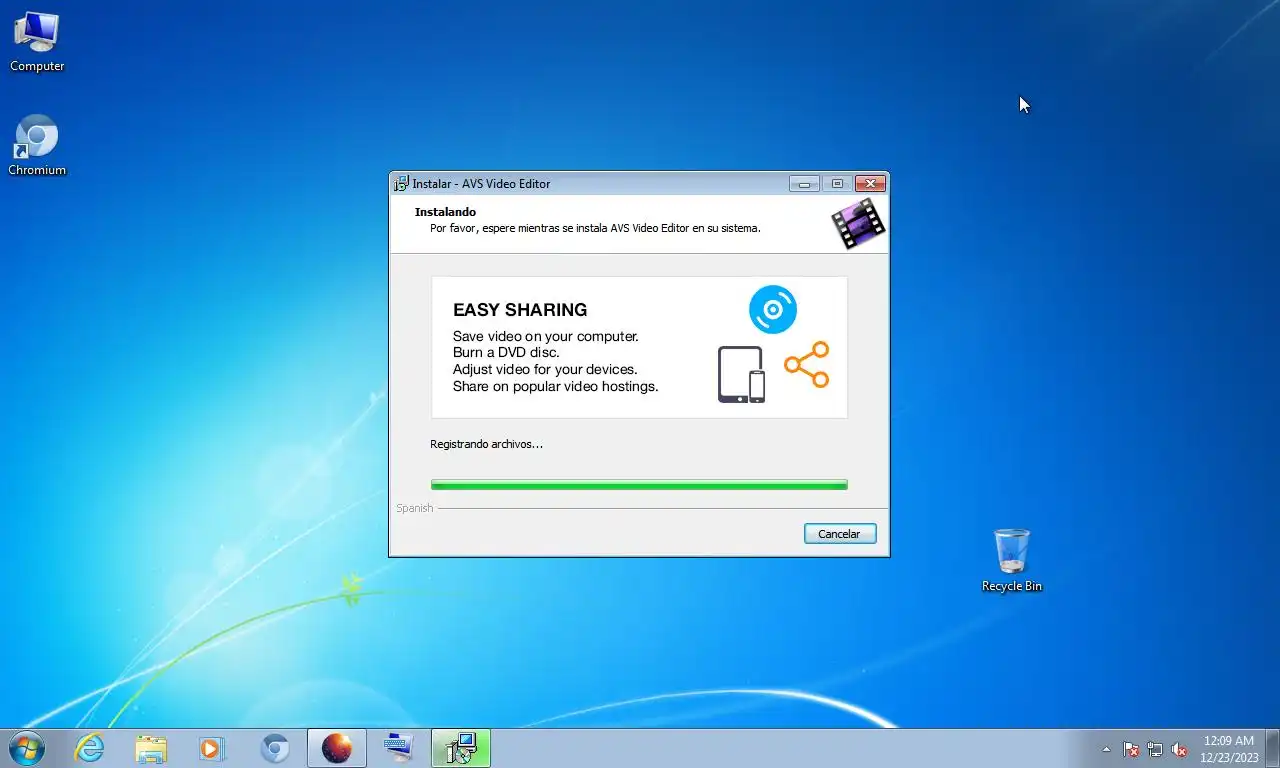Click the tablet and phone devices icon
The height and width of the screenshot is (768, 1280).
[x=741, y=375]
